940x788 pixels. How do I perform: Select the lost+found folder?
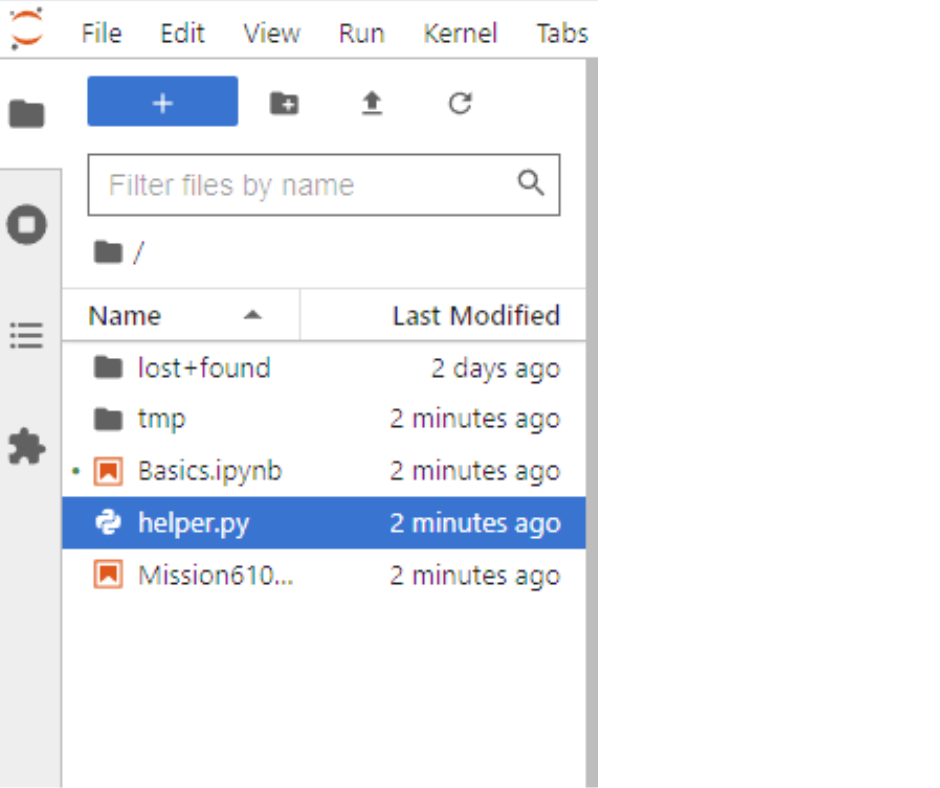click(x=204, y=368)
